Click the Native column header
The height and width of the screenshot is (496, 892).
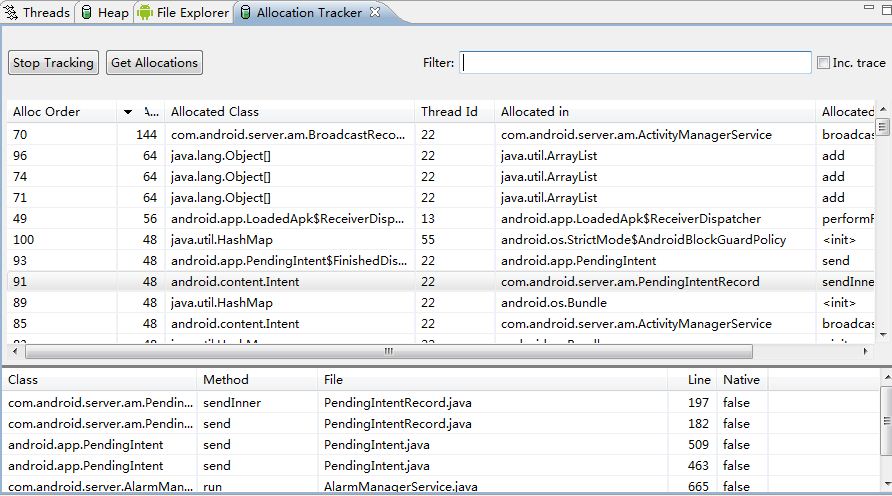[742, 380]
